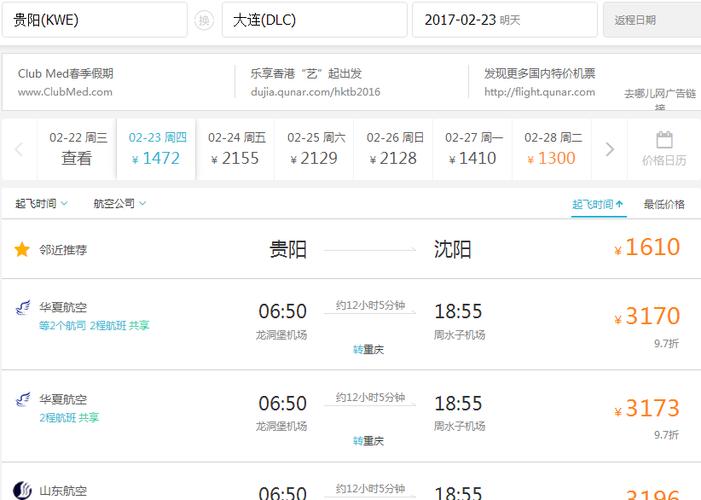This screenshot has height=500, width=701.
Task: Open the 航空公司 filter dropdown
Action: 119,203
